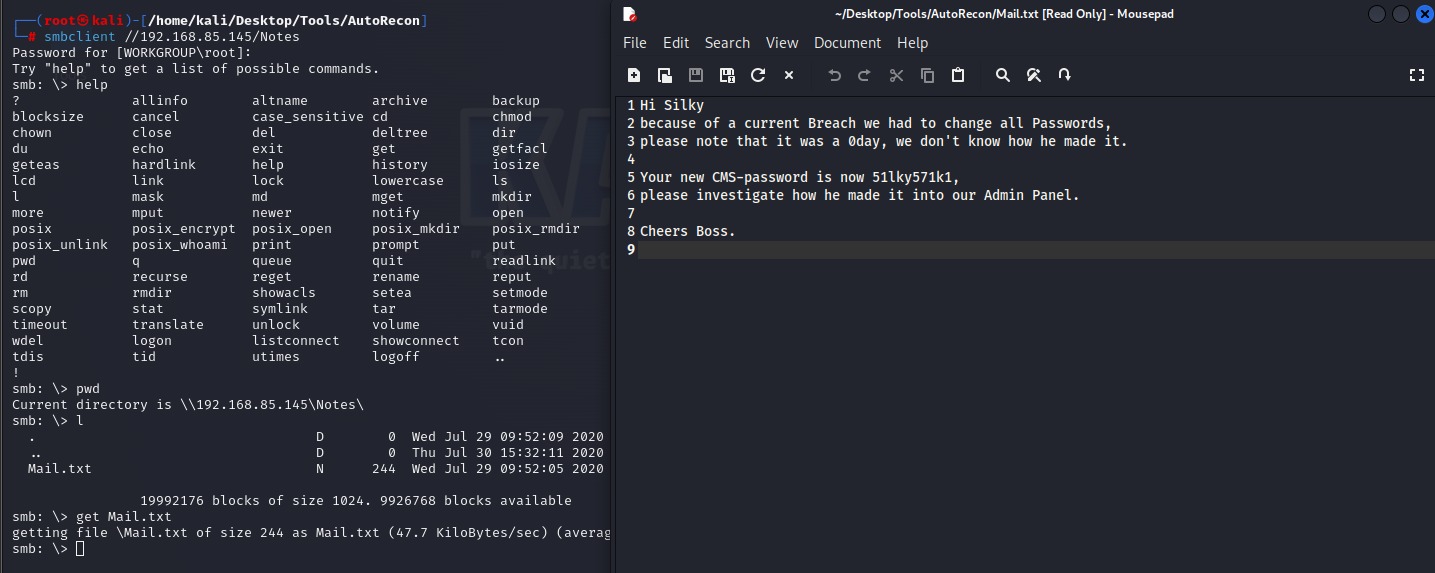Click the terminal smb prompt cursor
1435x573 pixels.
80,549
